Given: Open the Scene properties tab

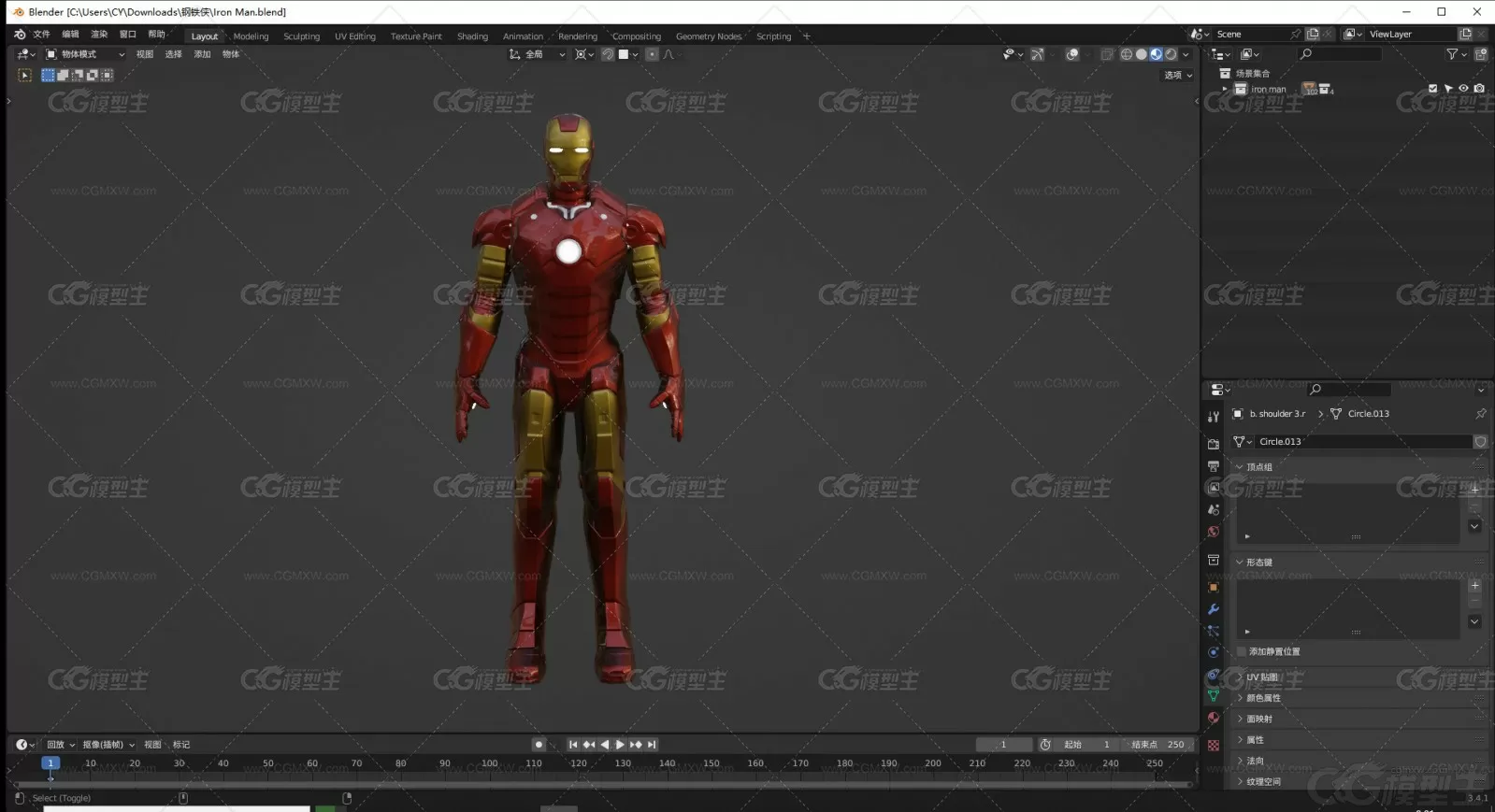Looking at the screenshot, I should [1213, 509].
